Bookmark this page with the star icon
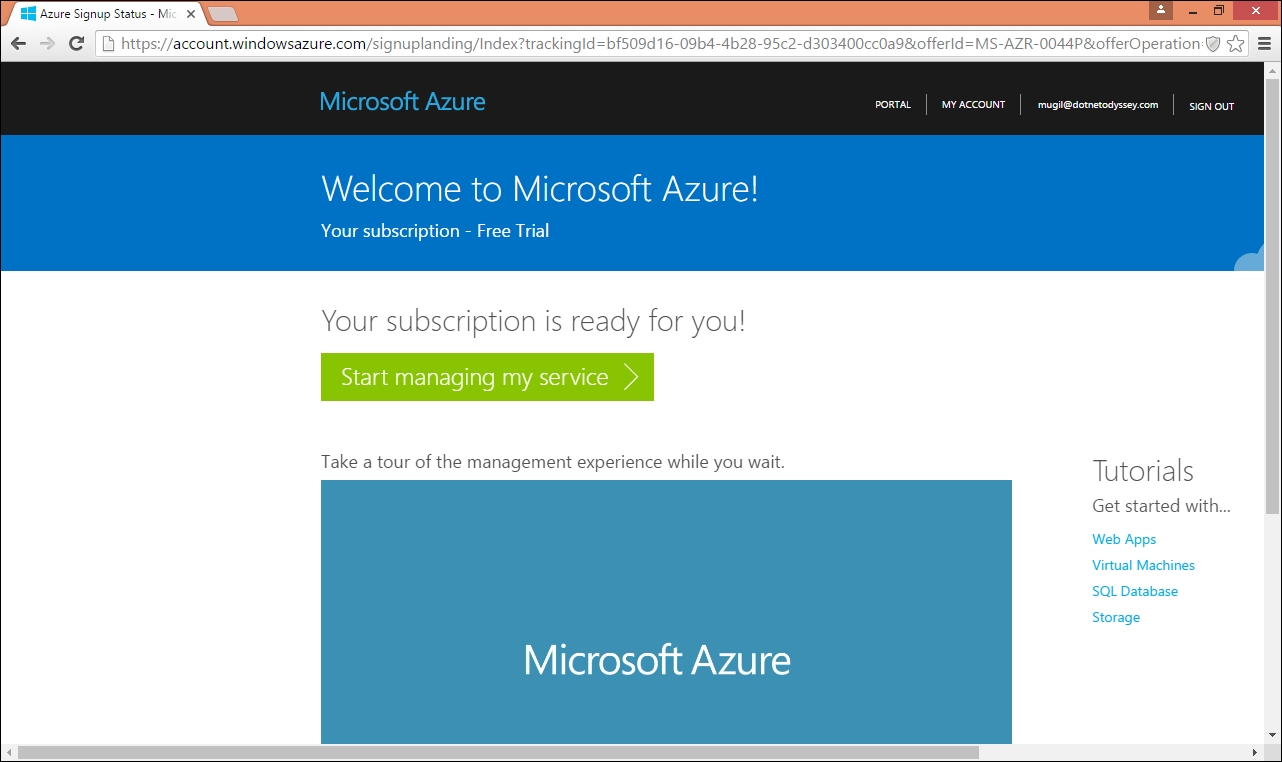This screenshot has width=1282, height=762. pos(1236,44)
